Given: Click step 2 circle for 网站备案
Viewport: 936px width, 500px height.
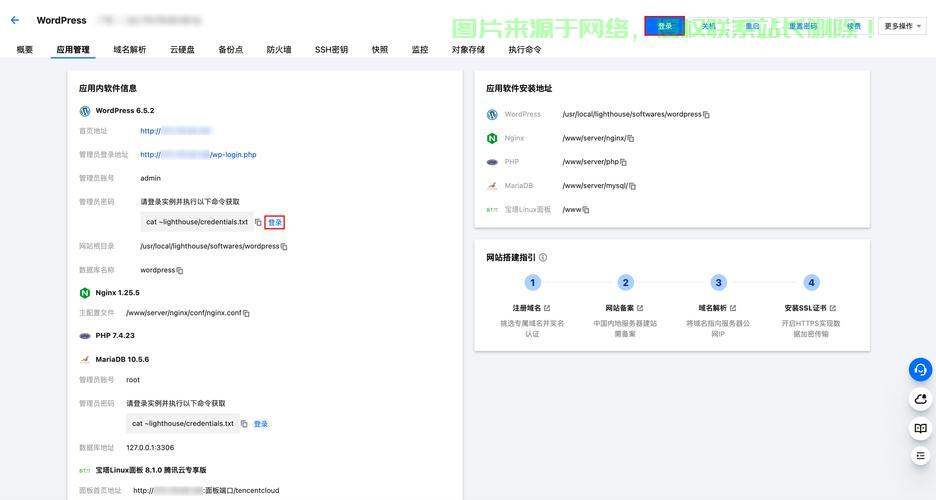Looking at the screenshot, I should point(625,283).
